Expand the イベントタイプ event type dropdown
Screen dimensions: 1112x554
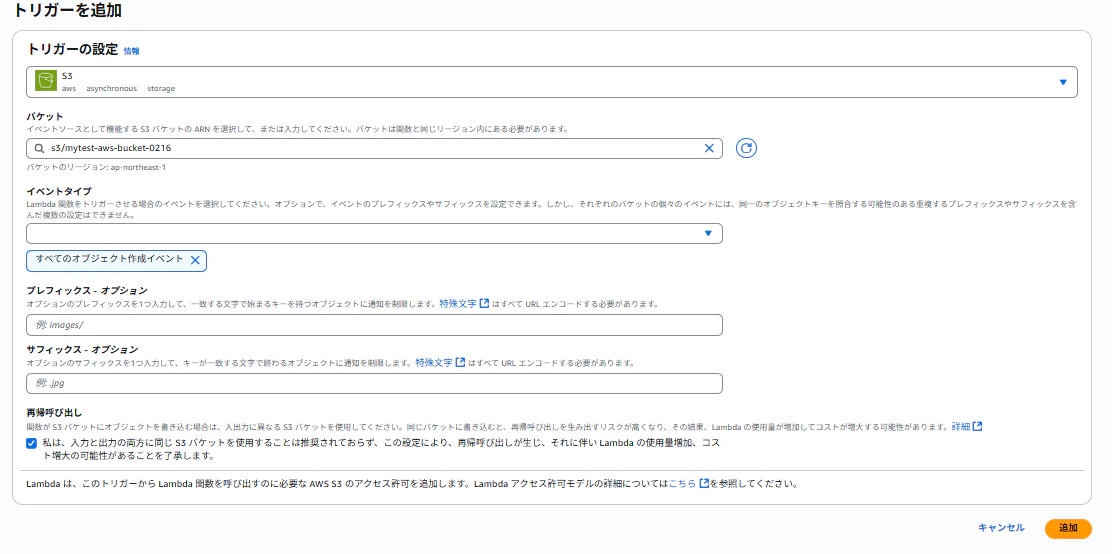coord(374,233)
